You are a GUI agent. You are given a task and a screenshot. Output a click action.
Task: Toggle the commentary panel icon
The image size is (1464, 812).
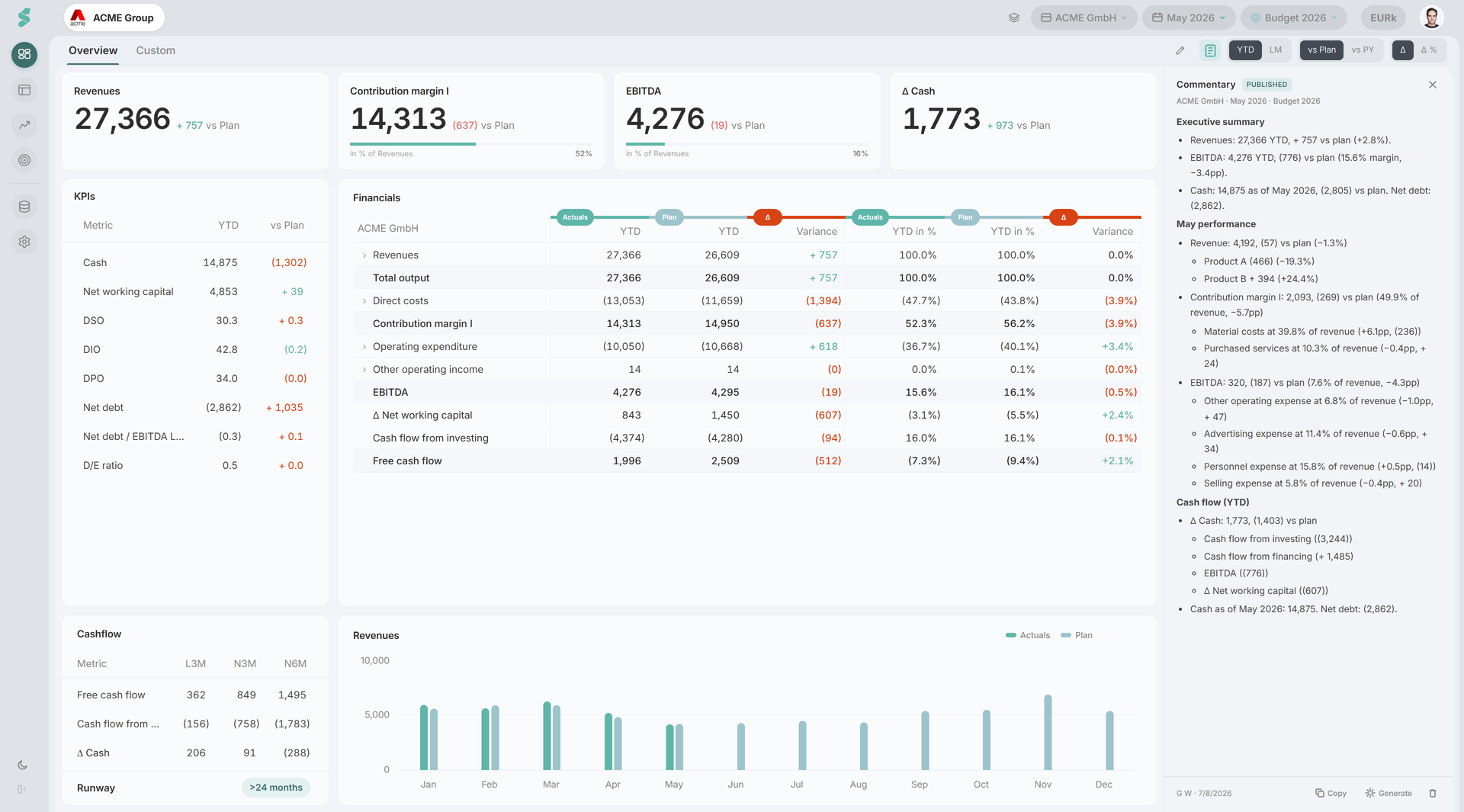pyautogui.click(x=1210, y=50)
